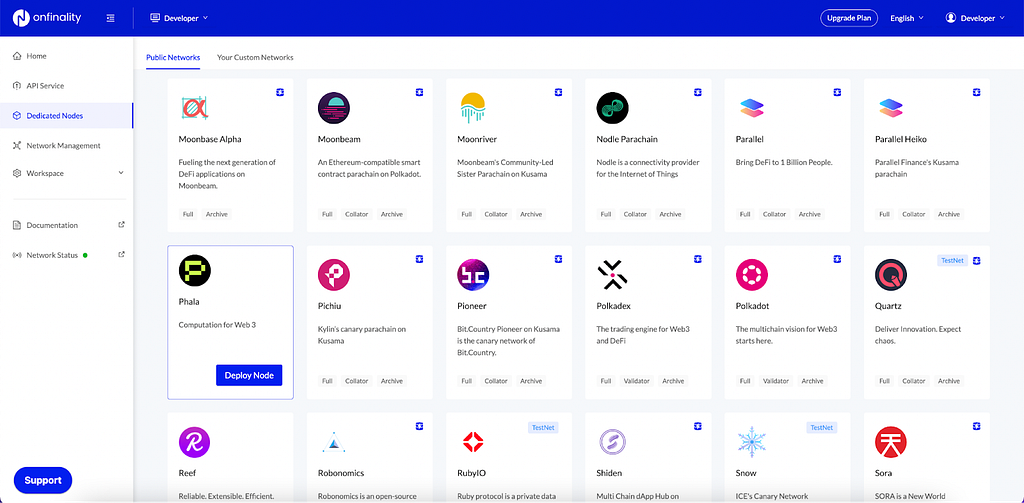
Task: Click the Deploy Node button on Phala
Action: pos(249,376)
